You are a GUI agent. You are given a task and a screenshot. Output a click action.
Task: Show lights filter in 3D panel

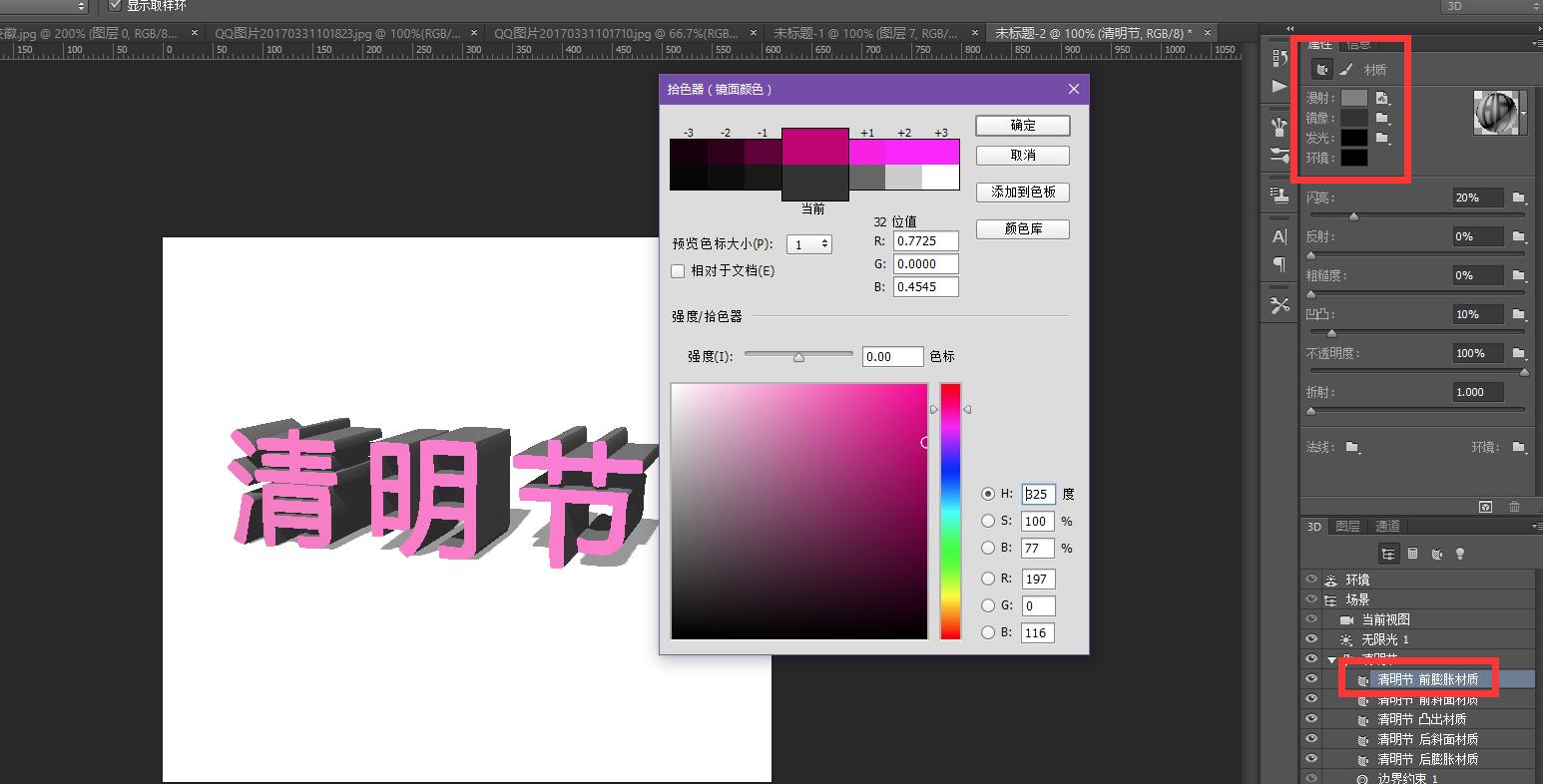[x=1460, y=554]
